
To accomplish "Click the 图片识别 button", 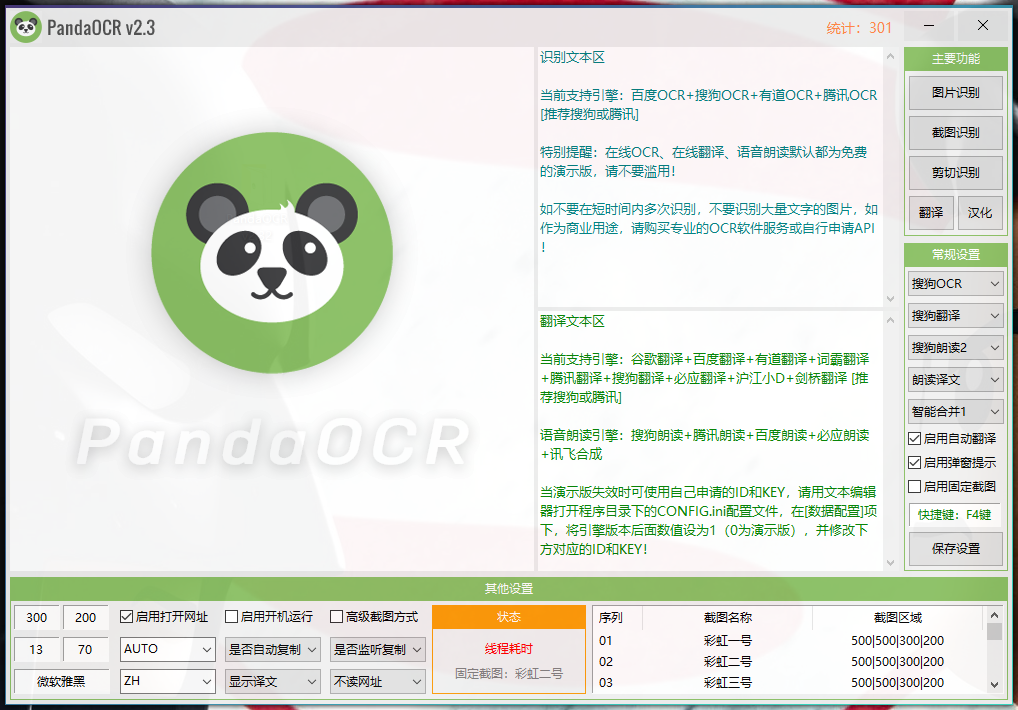I will [x=955, y=93].
